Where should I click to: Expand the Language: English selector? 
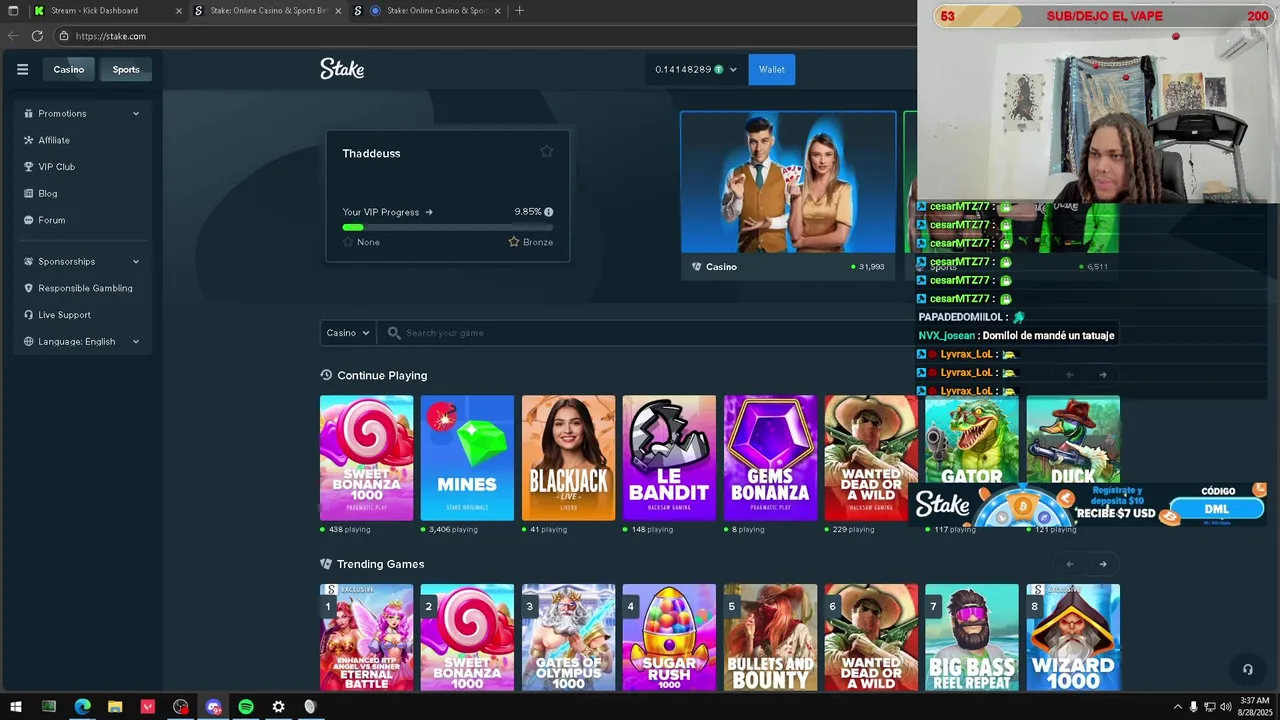pyautogui.click(x=82, y=341)
